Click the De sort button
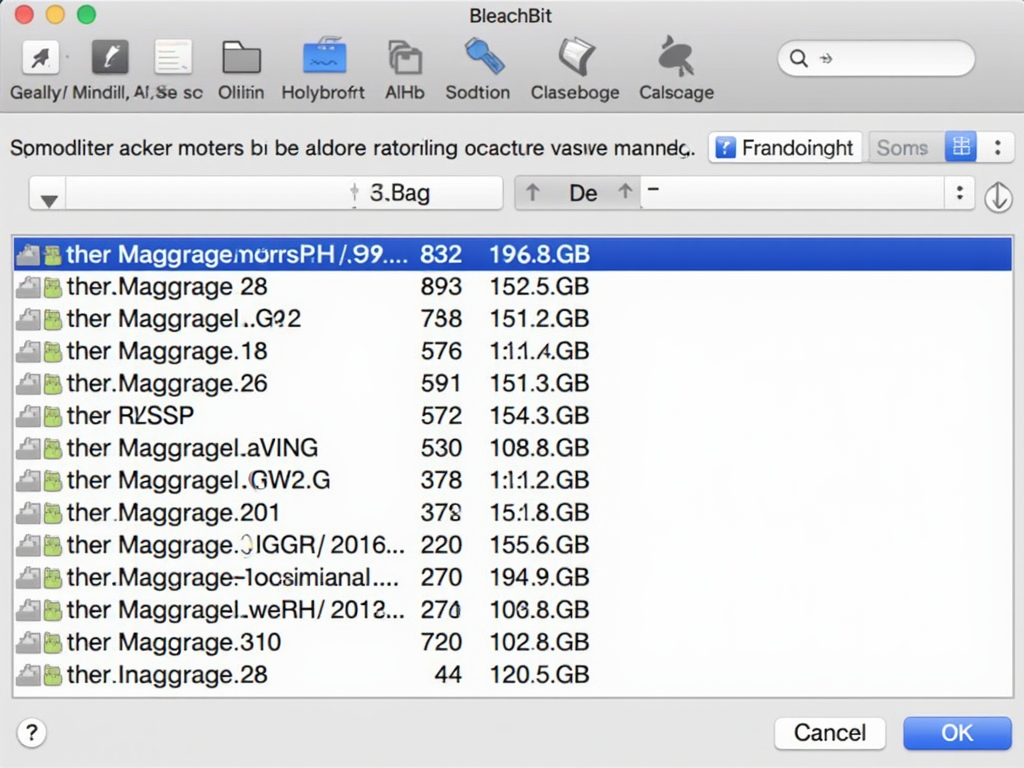The width and height of the screenshot is (1024, 768). [579, 193]
